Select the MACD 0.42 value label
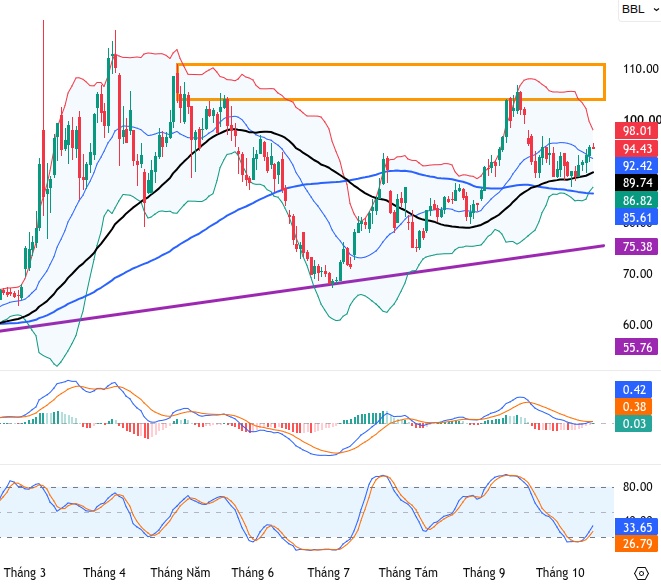 tap(634, 389)
